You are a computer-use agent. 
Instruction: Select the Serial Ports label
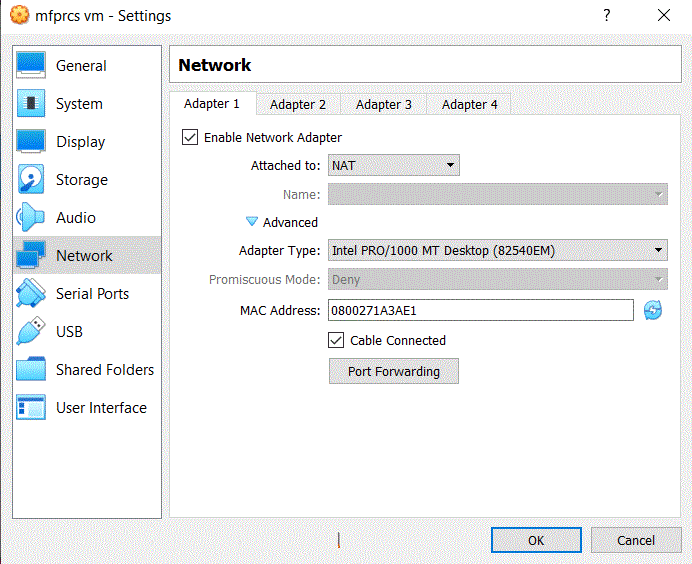93,293
